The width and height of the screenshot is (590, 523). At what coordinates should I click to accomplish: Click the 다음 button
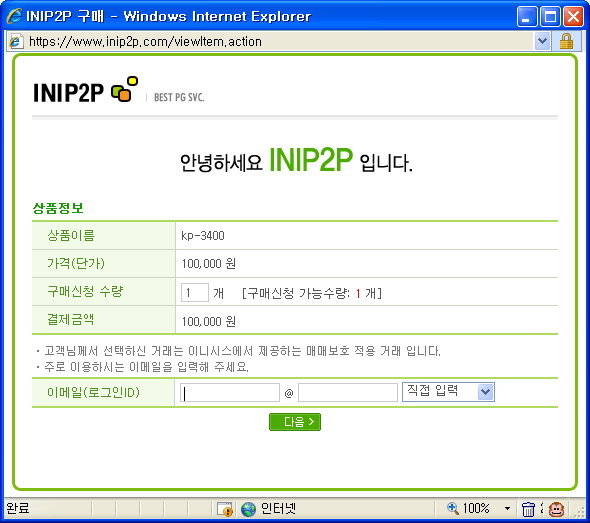tap(295, 422)
